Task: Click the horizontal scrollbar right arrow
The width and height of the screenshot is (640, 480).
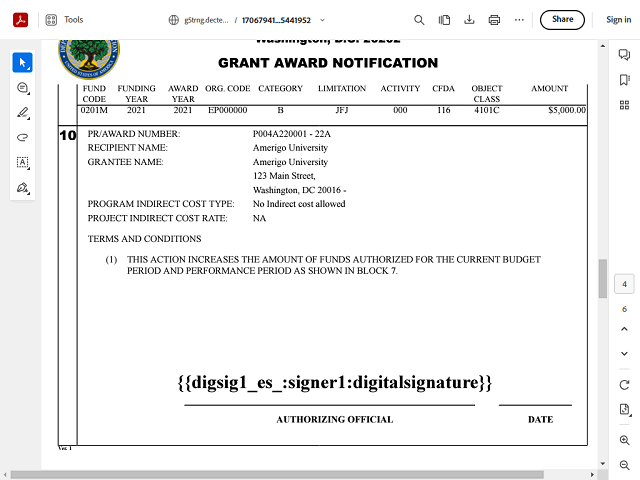Action: [592, 475]
